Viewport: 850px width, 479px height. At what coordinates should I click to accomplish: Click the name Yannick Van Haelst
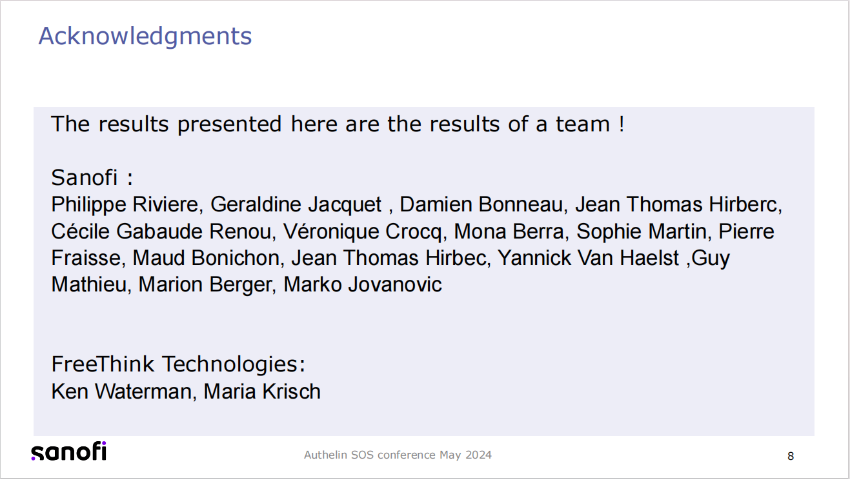coord(588,258)
